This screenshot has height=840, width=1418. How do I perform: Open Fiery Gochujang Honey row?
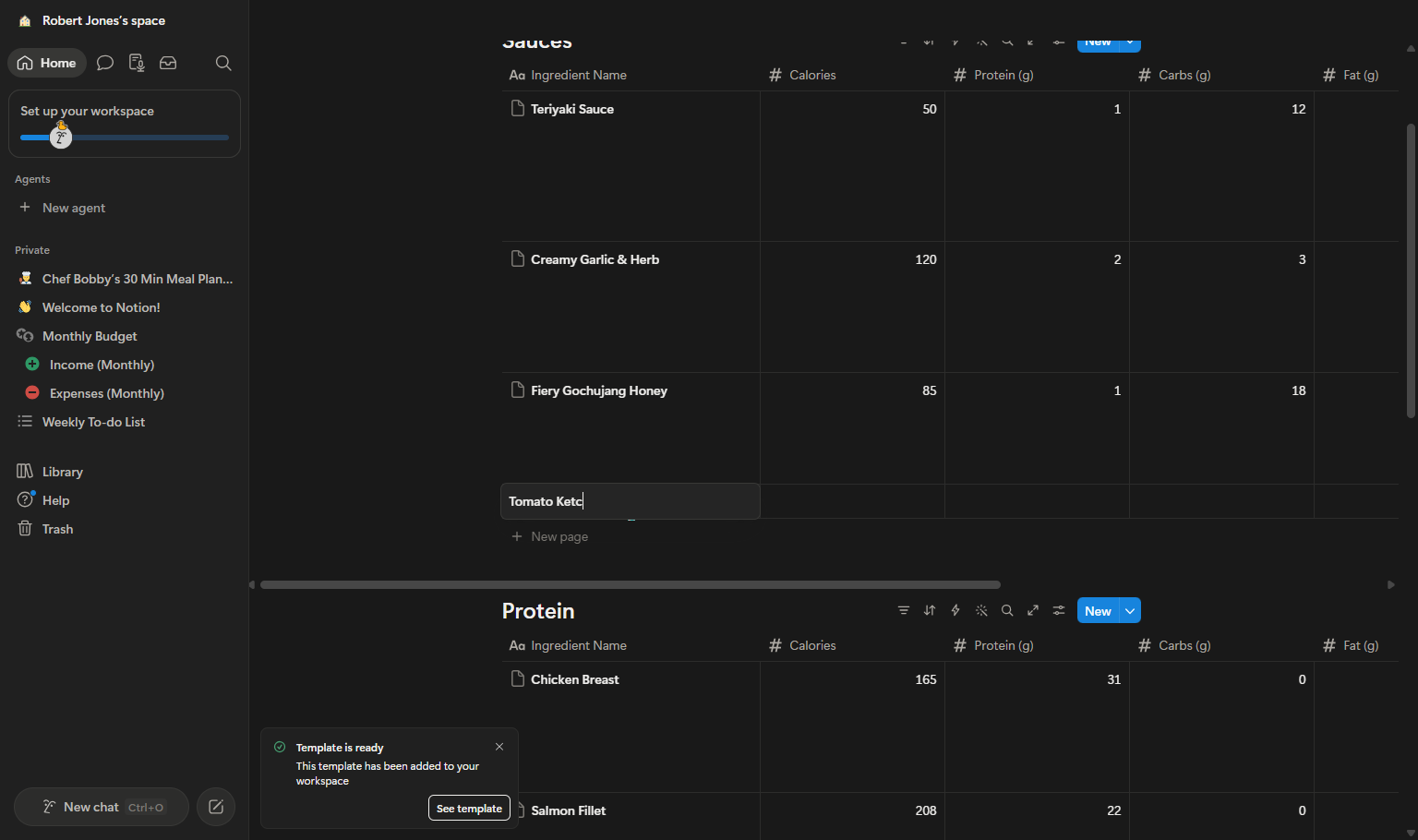[x=598, y=390]
